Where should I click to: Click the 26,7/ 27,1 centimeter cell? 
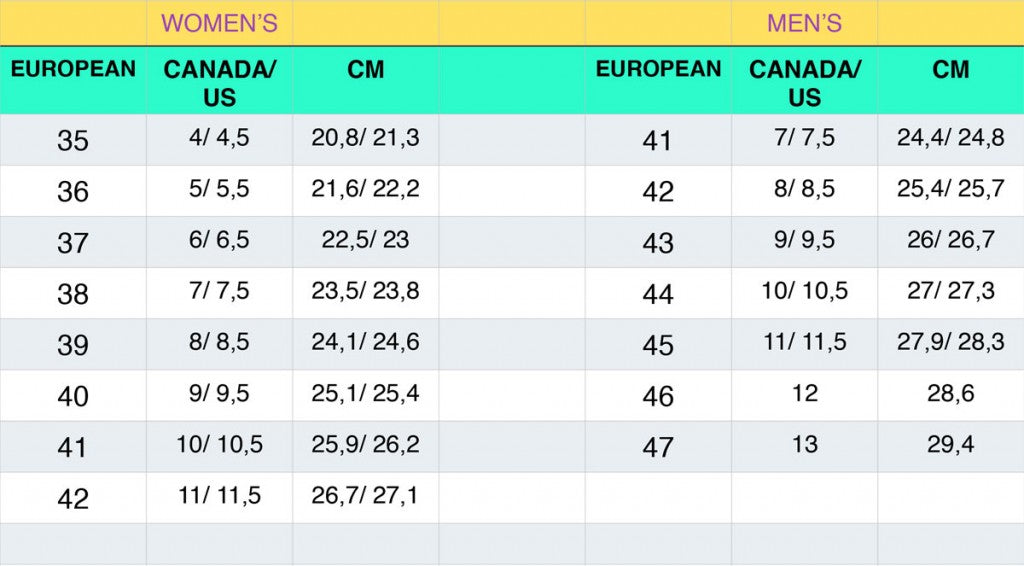(x=365, y=496)
